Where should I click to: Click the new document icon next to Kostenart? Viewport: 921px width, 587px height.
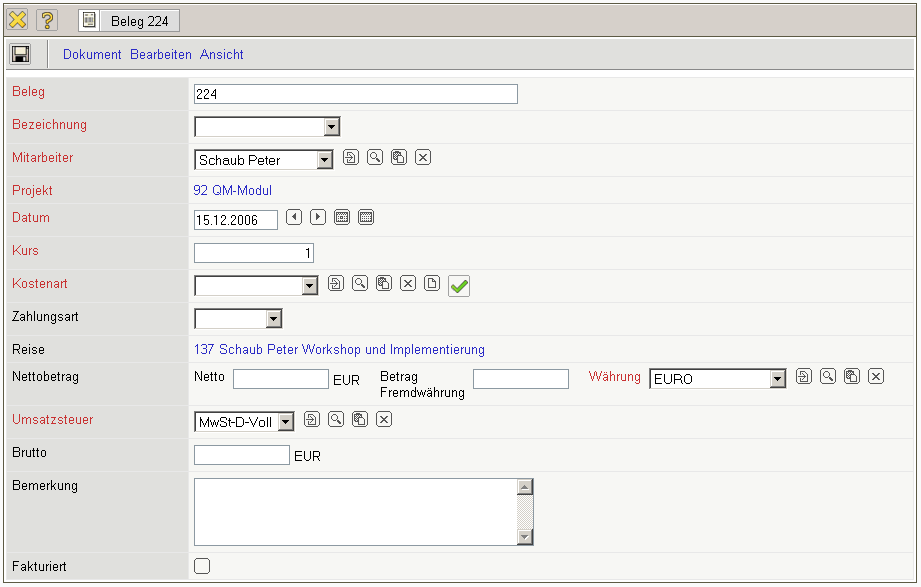[432, 284]
